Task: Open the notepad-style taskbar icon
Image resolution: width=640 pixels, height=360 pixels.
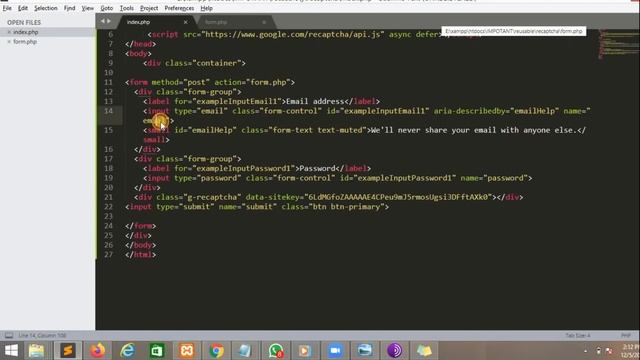Action: (246, 351)
